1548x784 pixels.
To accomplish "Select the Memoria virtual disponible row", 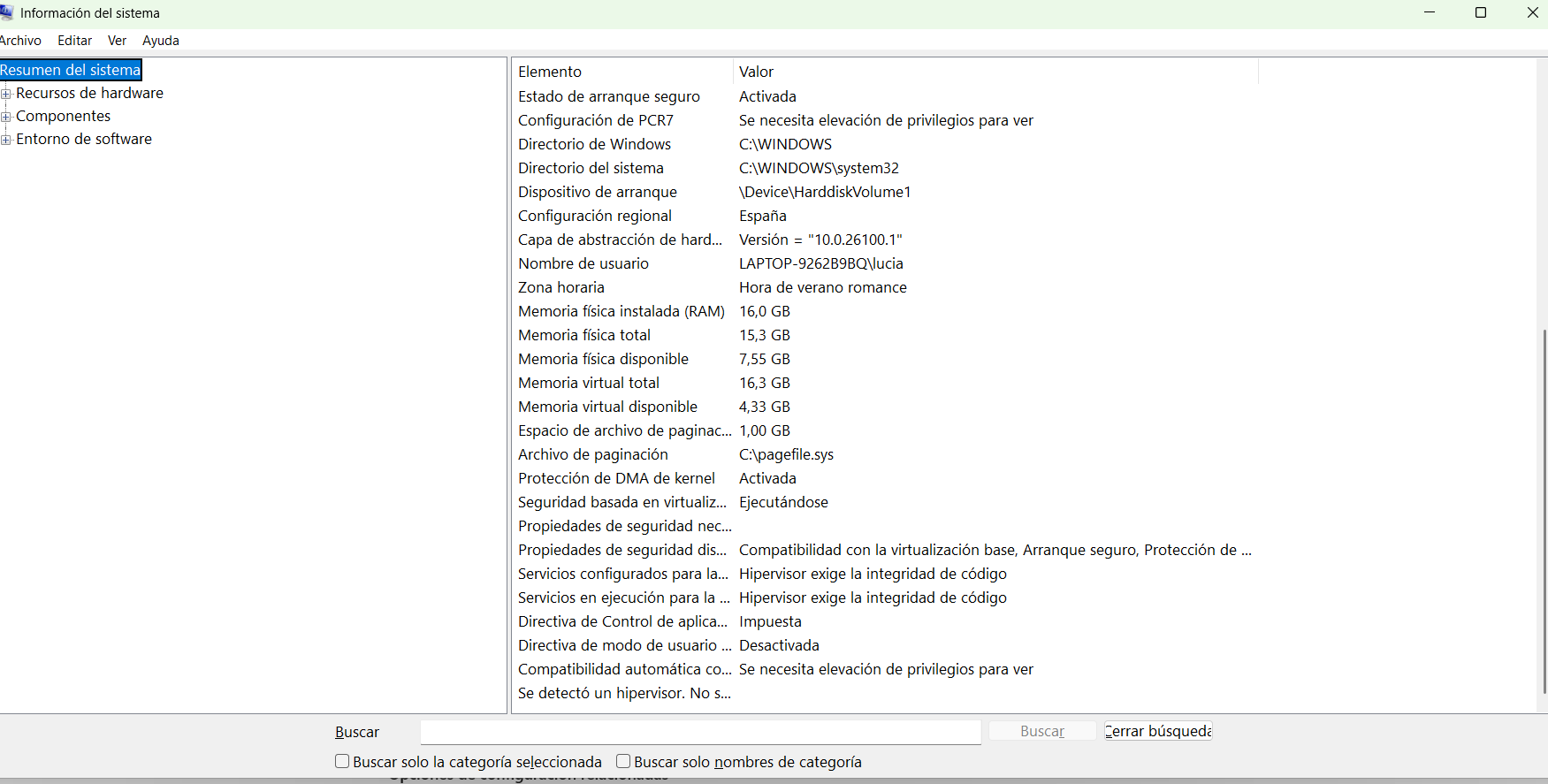I will 885,407.
